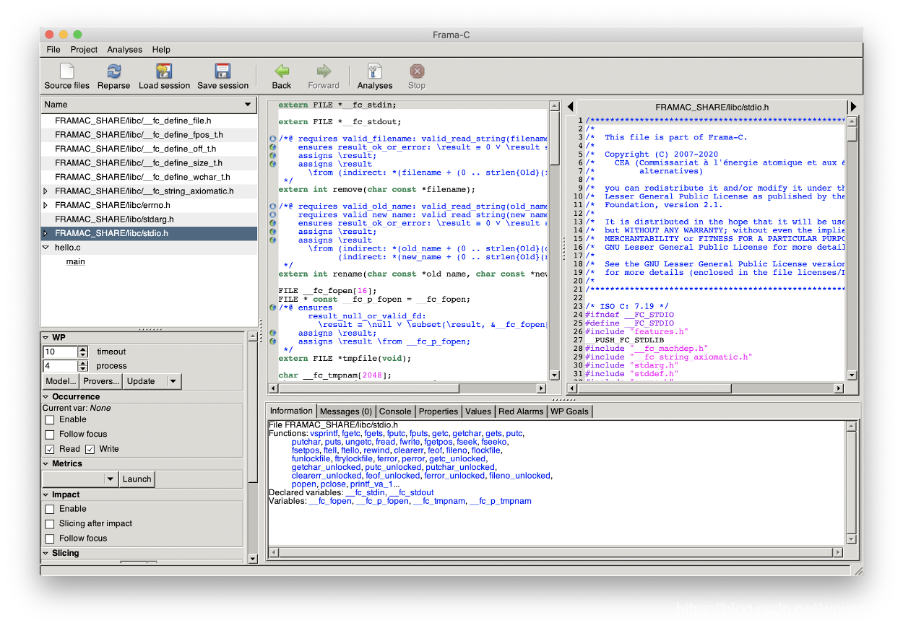The height and width of the screenshot is (628, 904).
Task: Open the Properties tab
Action: pos(438,411)
